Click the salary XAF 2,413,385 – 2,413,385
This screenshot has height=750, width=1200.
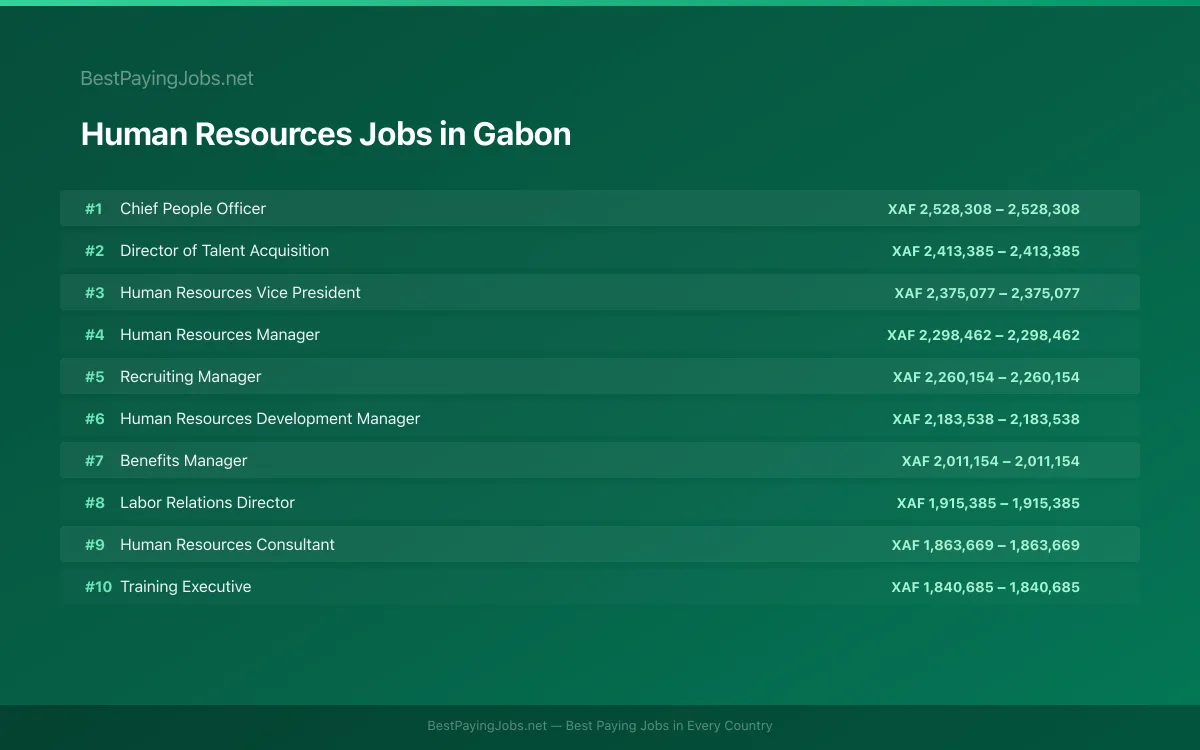pos(986,251)
